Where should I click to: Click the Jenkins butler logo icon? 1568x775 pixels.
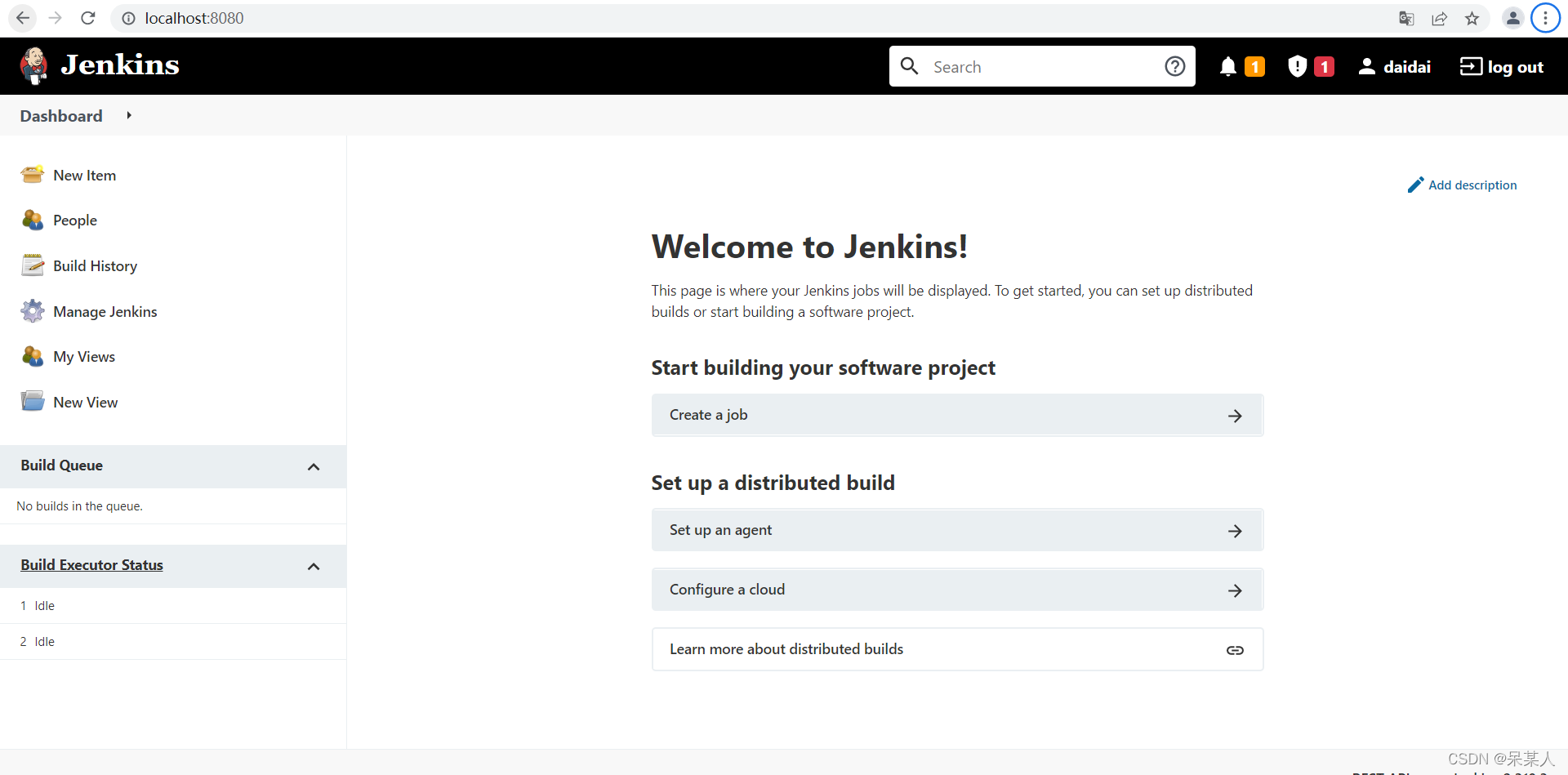[34, 66]
